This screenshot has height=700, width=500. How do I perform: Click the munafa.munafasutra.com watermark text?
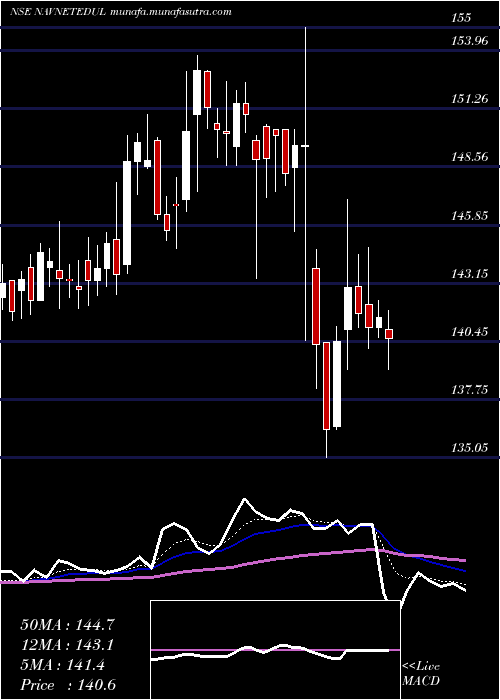[171, 12]
